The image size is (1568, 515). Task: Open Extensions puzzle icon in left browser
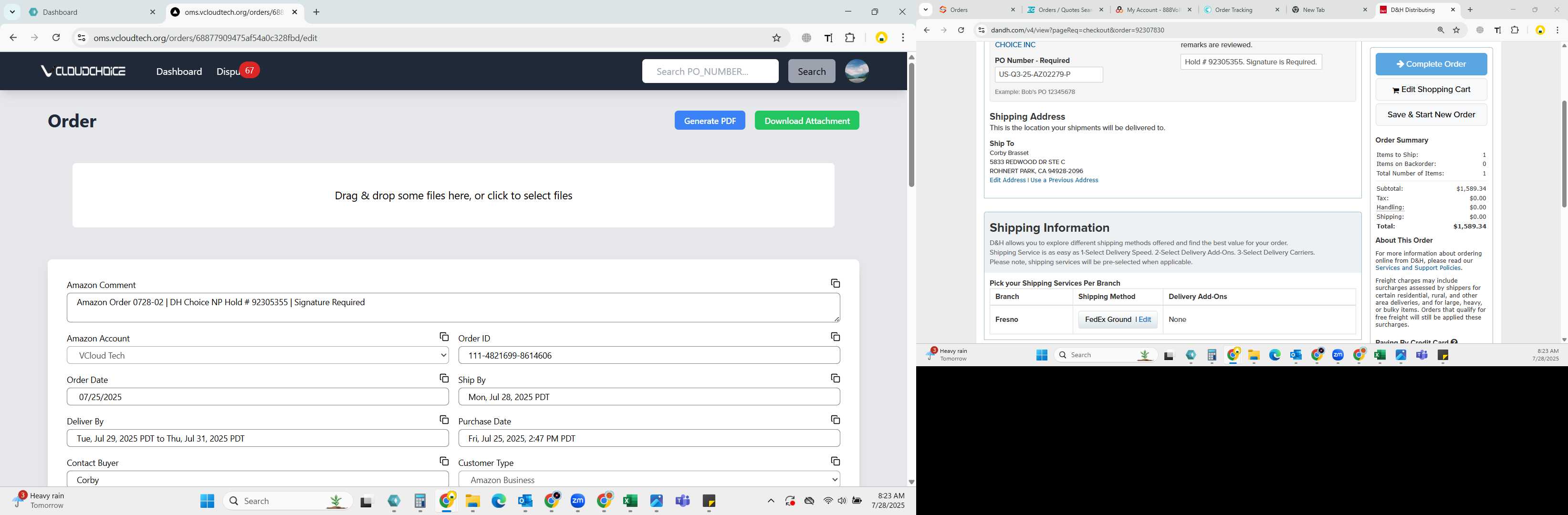pos(850,38)
